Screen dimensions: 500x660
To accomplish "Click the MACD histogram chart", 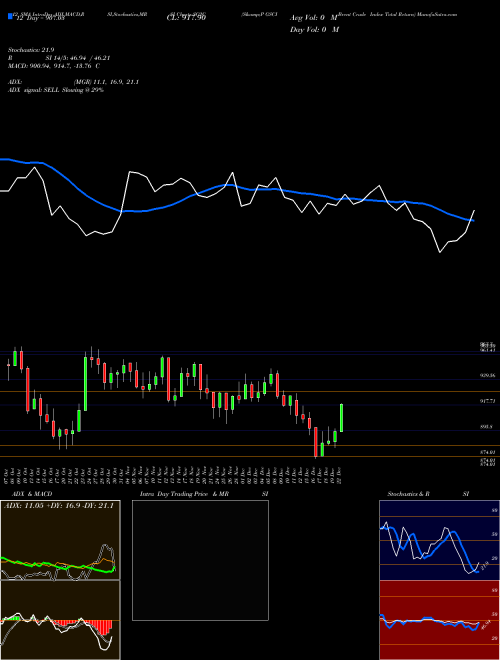I will (60, 620).
